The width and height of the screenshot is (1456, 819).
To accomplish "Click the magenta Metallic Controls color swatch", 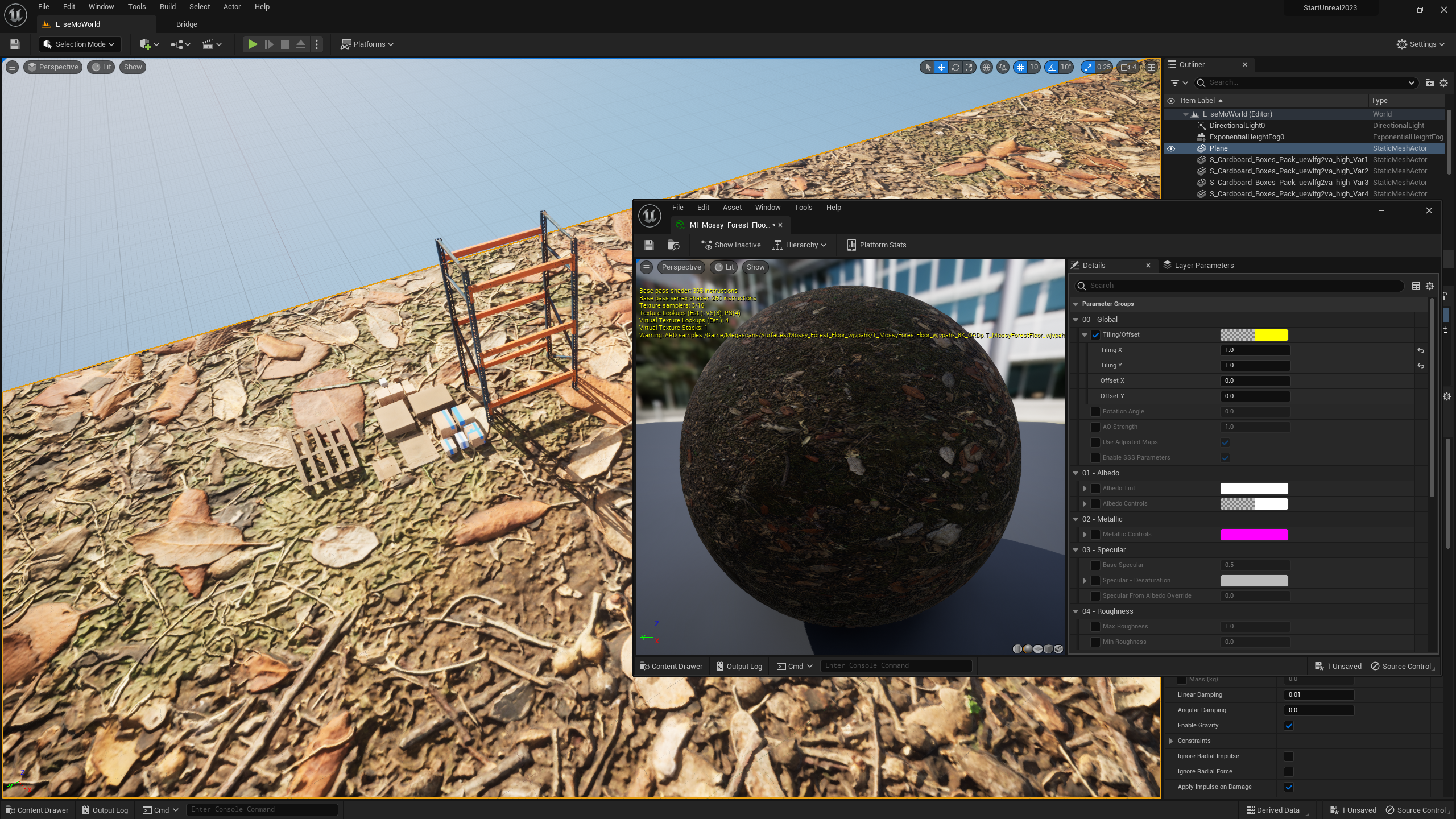I will click(x=1254, y=535).
